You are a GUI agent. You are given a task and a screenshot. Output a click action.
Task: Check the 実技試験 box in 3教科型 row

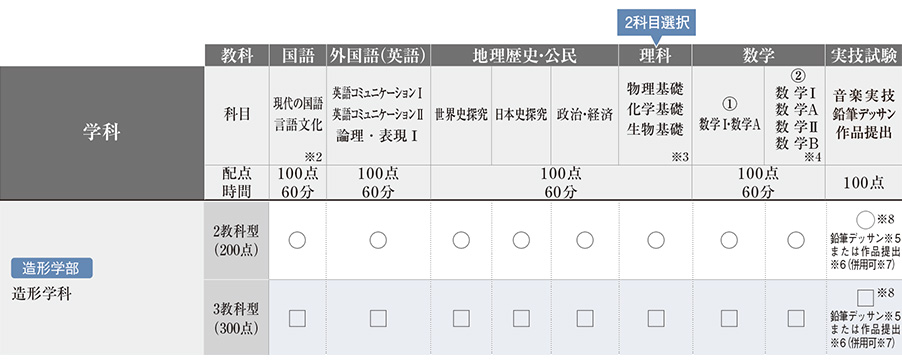pos(865,297)
